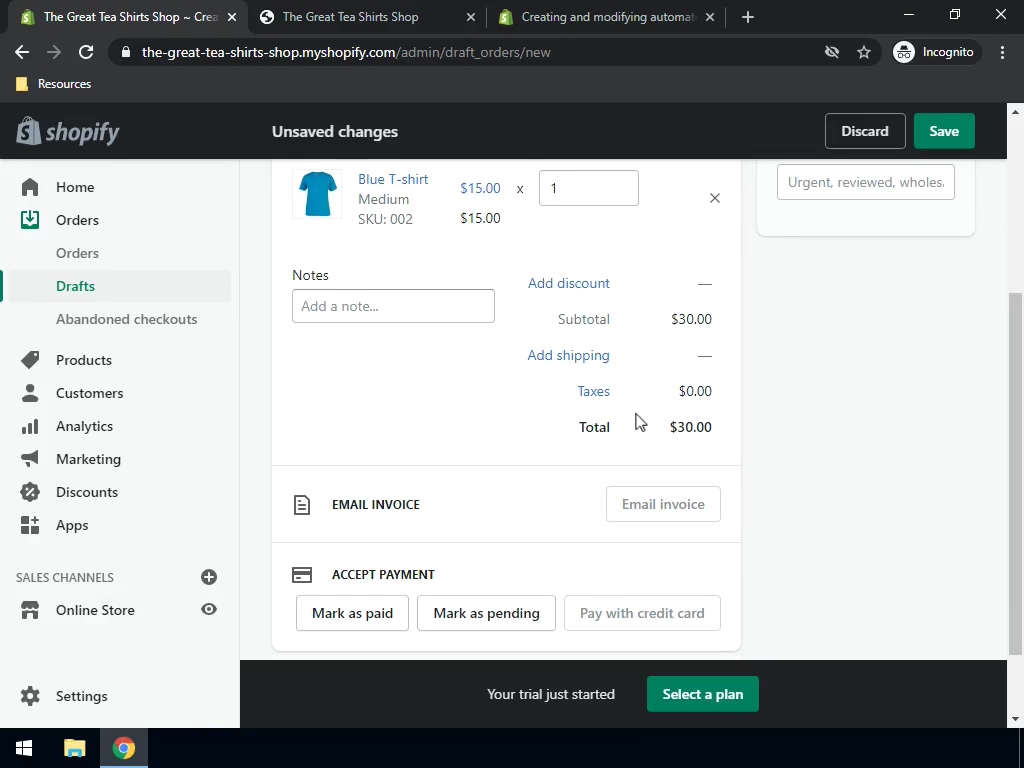Click the Customers person icon
Screen dimensions: 1024x768
[30, 392]
